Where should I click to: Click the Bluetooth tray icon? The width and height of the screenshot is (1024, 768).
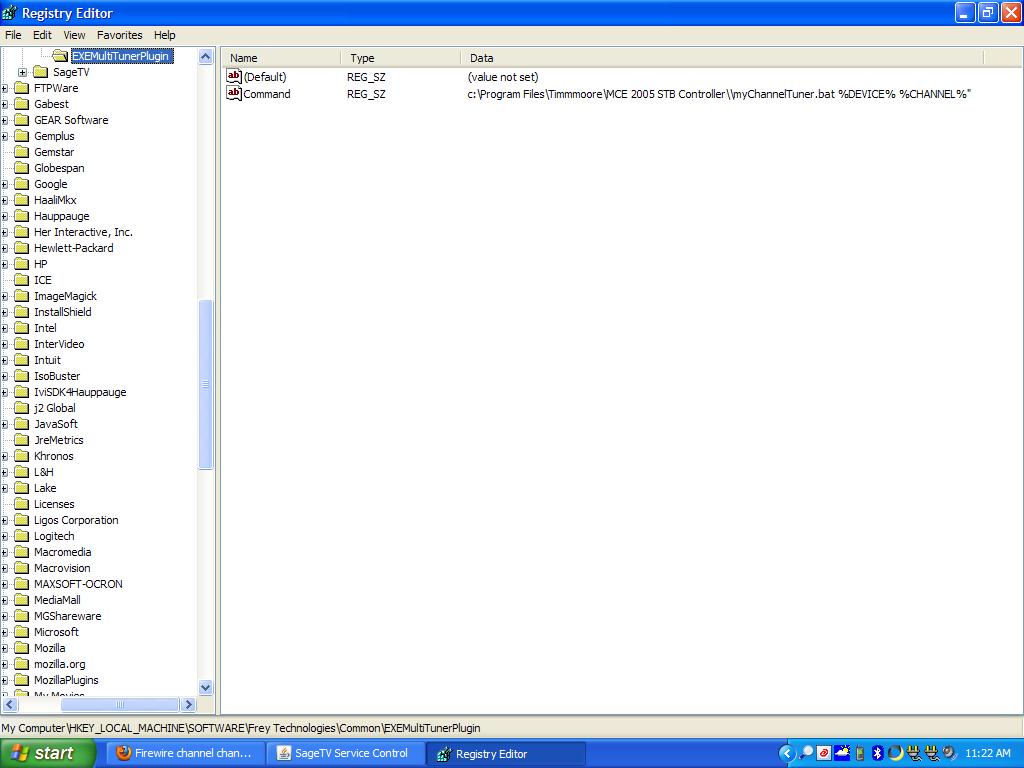point(877,753)
